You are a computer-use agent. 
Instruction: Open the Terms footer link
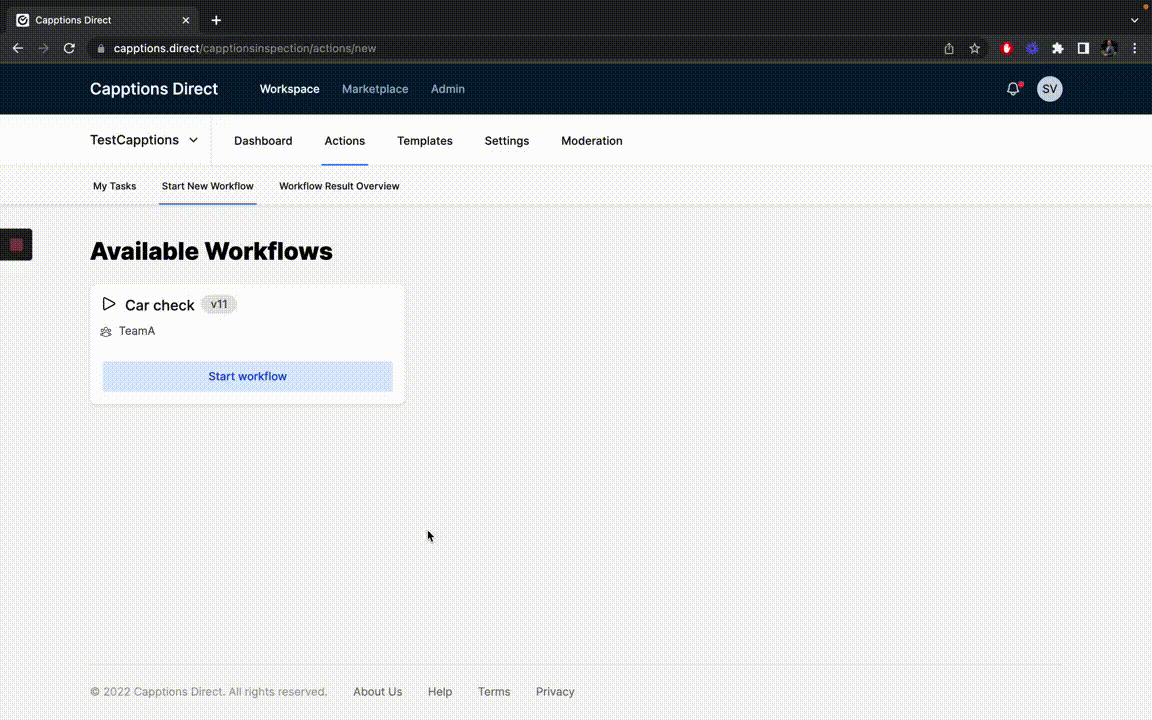tap(494, 692)
